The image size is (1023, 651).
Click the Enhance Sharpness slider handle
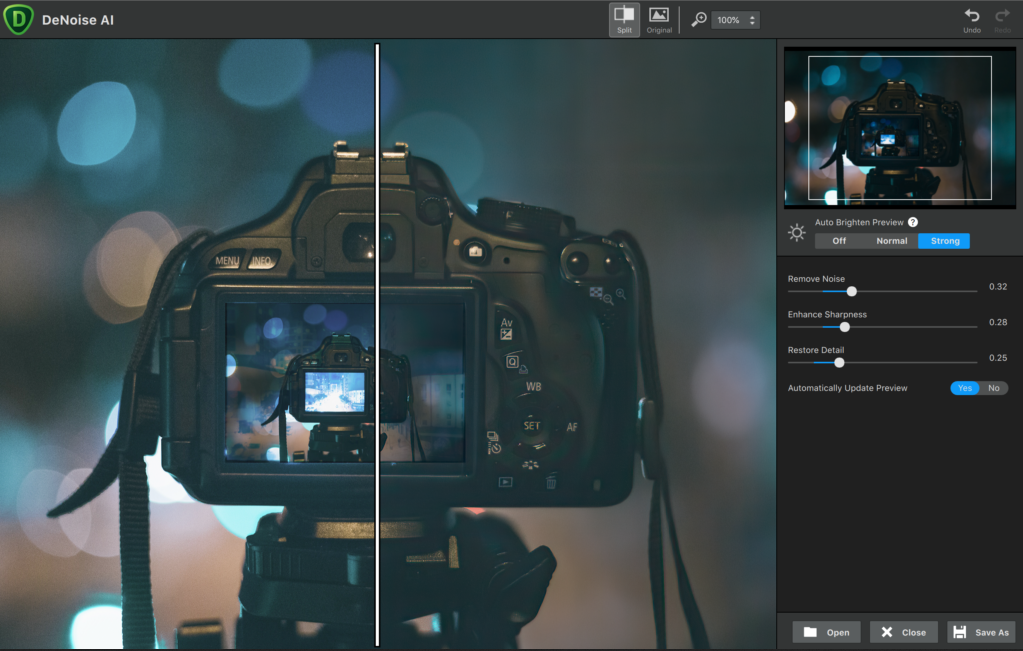(845, 327)
